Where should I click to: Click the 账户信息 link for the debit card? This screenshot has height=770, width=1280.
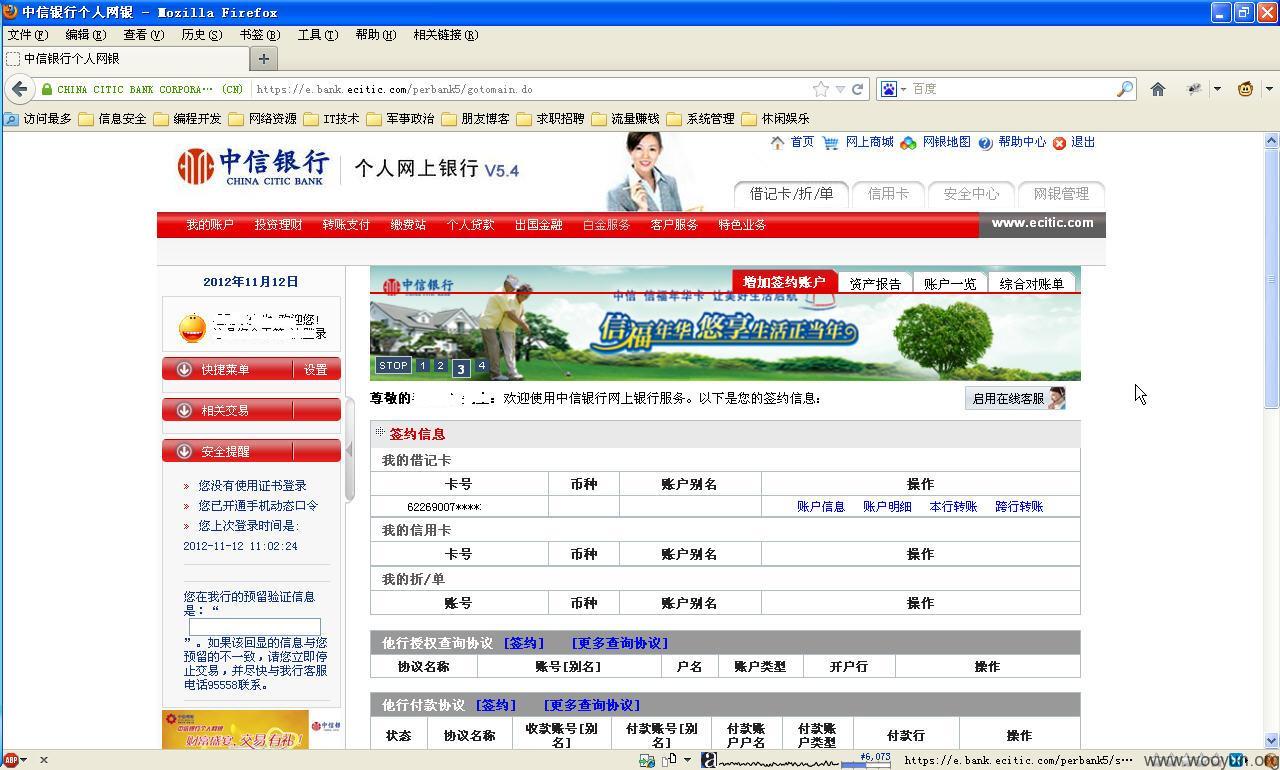pos(821,507)
